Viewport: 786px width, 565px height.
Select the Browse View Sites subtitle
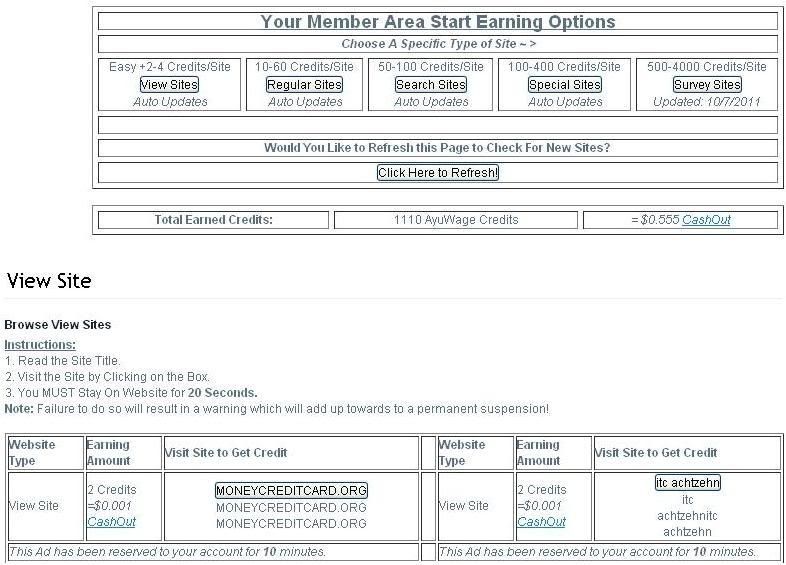(x=58, y=325)
